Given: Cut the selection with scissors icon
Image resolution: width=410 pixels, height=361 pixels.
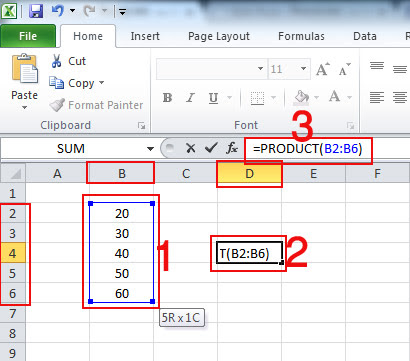Looking at the screenshot, I should pyautogui.click(x=57, y=61).
